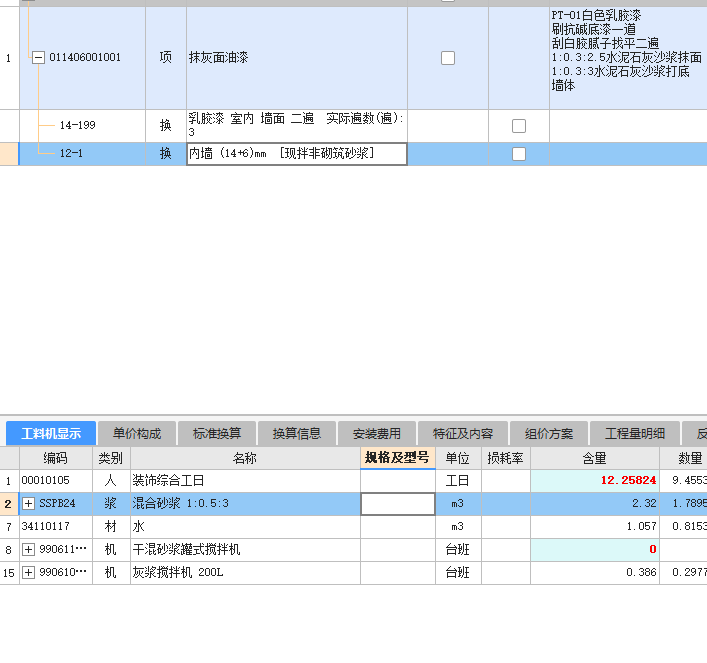The width and height of the screenshot is (707, 663).
Task: Select row number 15 header
Action: point(9,573)
